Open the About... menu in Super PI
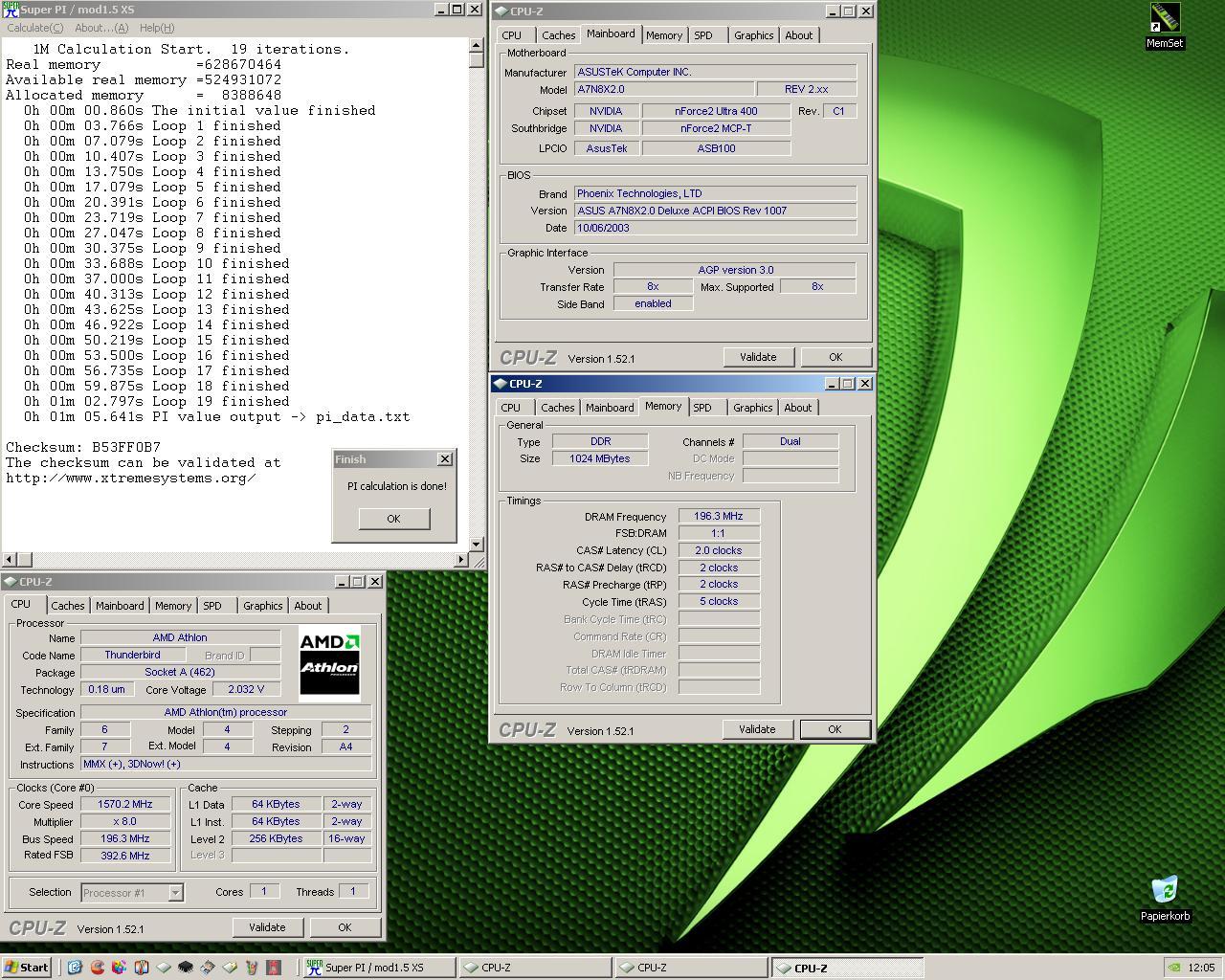The height and width of the screenshot is (980, 1225). coord(102,28)
